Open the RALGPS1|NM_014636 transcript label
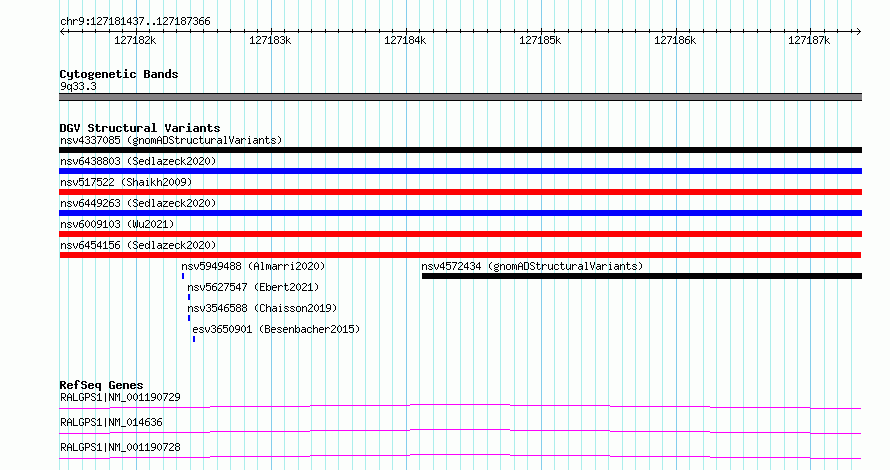 pos(111,422)
